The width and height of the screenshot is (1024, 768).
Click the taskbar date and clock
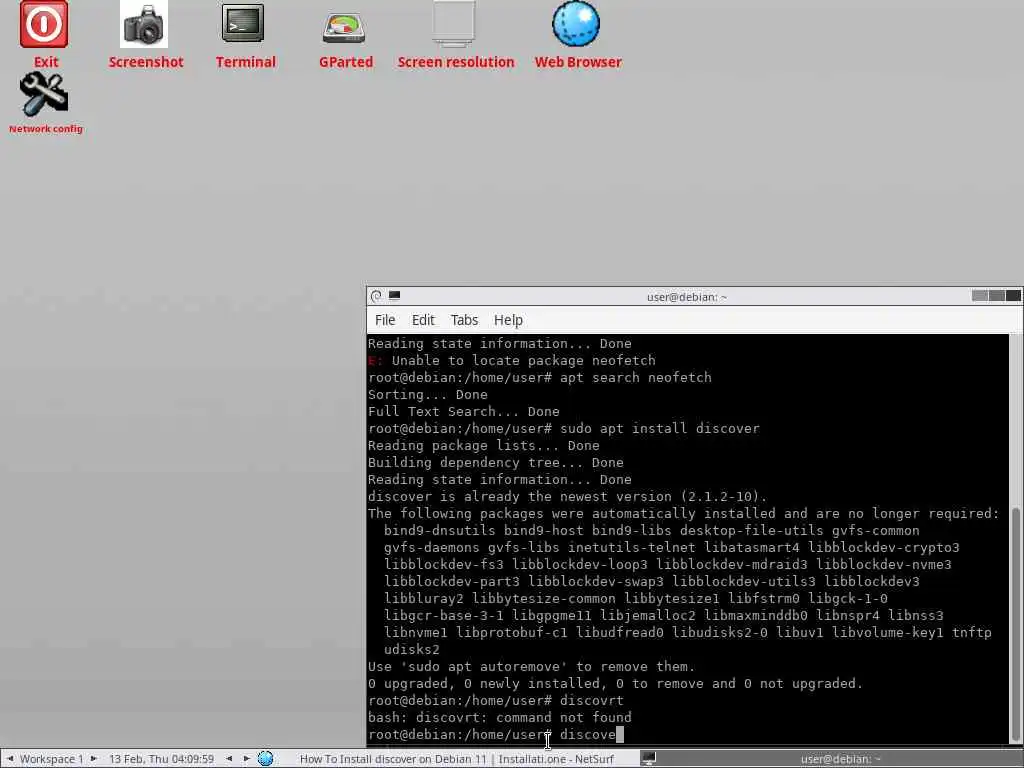[x=161, y=759]
